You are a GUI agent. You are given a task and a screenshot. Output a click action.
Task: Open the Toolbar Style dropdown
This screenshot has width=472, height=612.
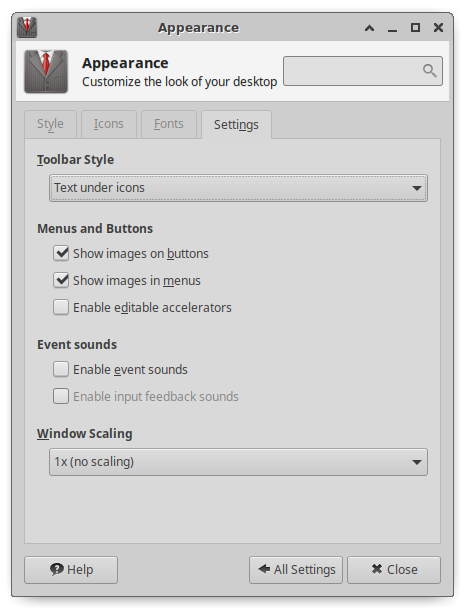click(238, 188)
